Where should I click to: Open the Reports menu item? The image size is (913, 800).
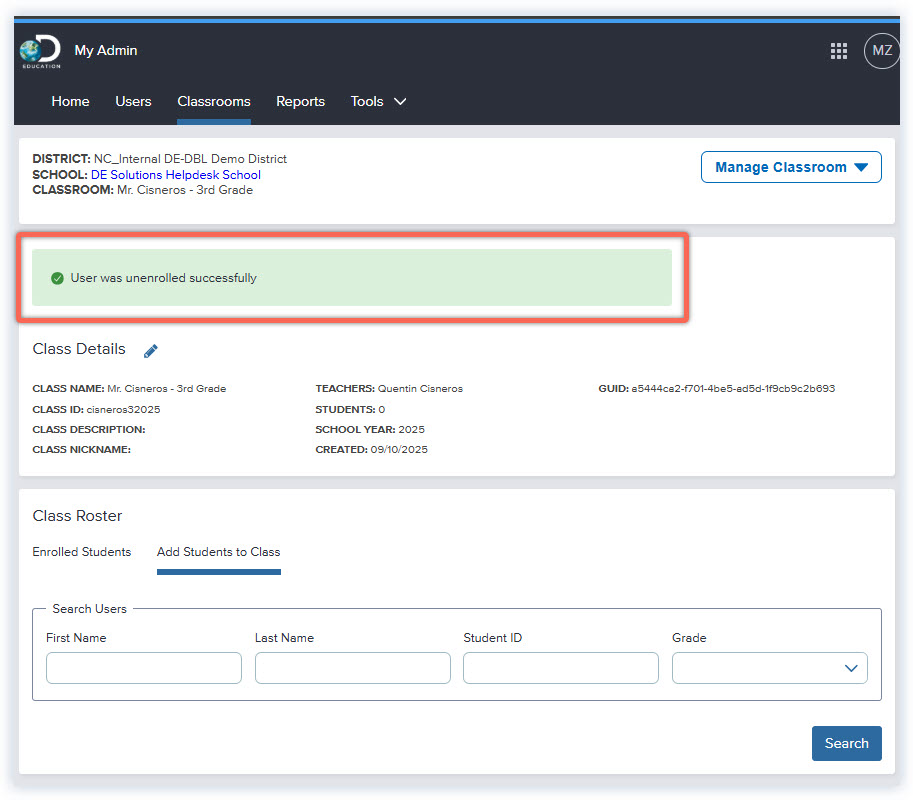coord(300,101)
